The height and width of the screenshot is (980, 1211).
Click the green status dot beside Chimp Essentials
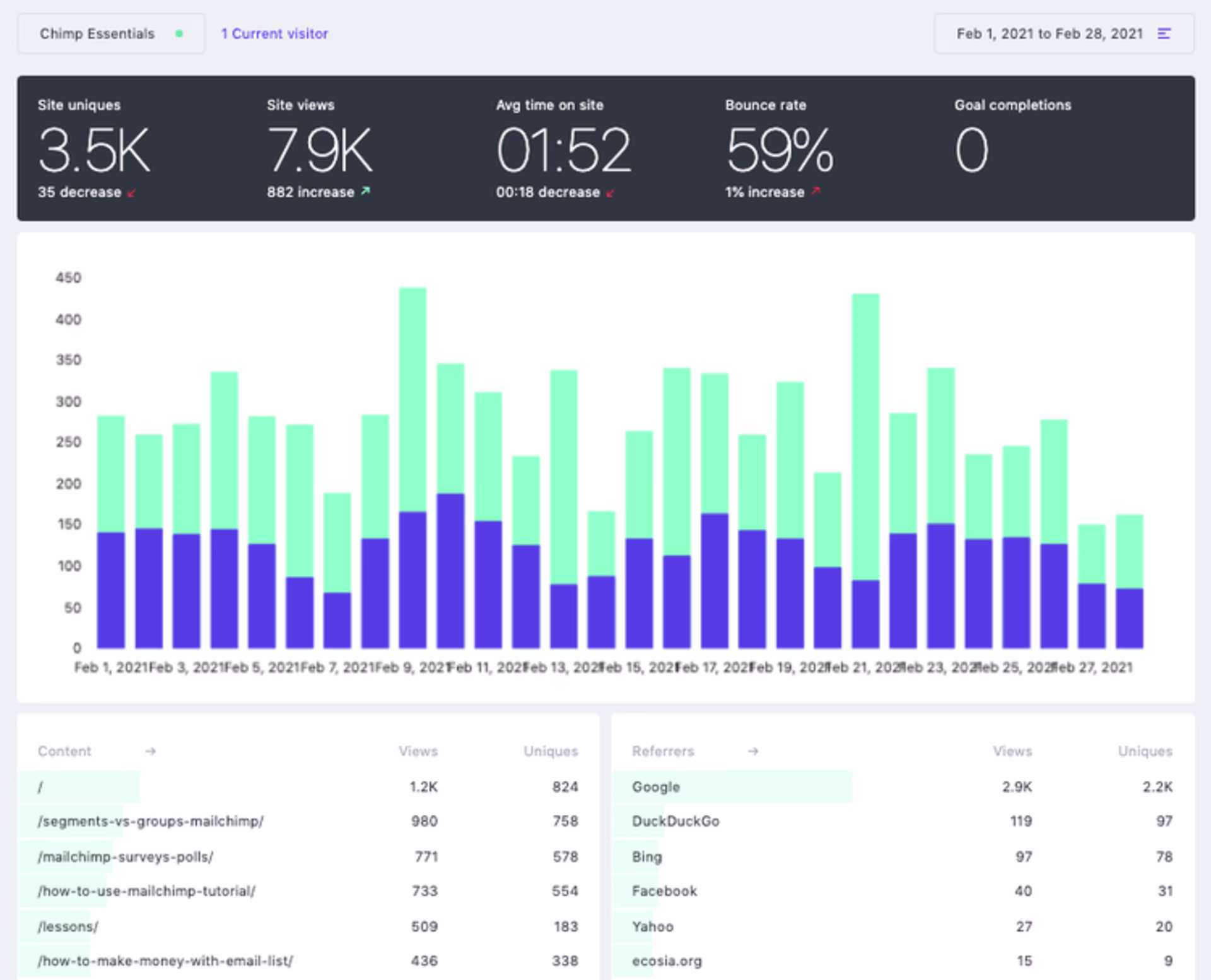tap(179, 34)
